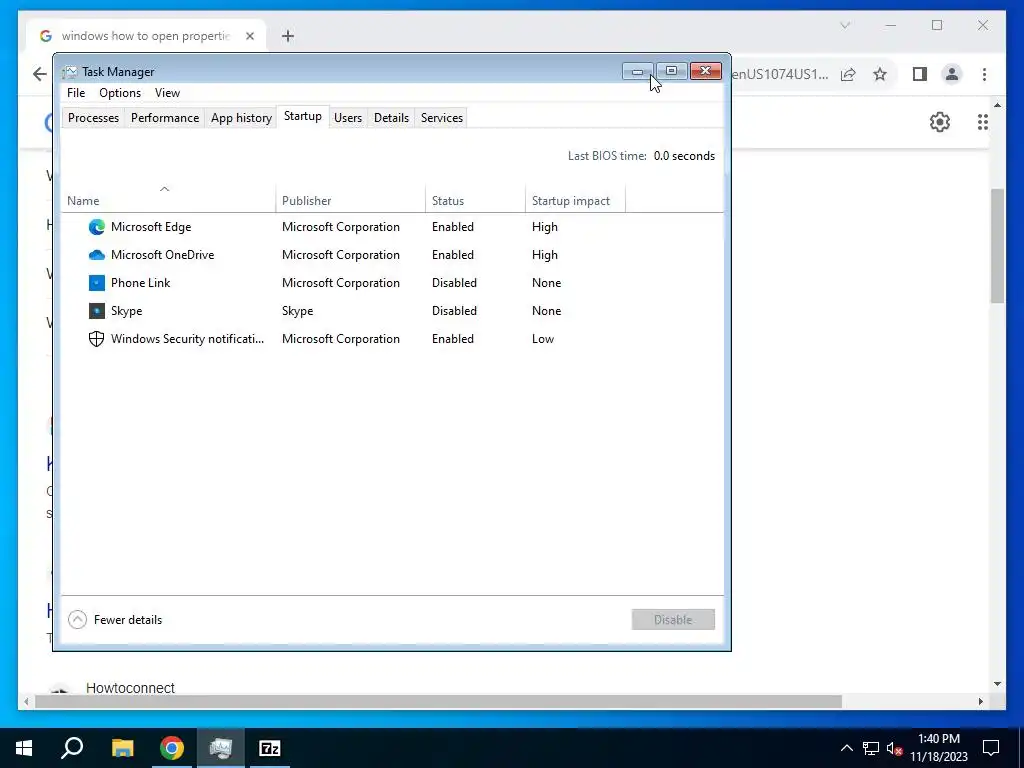This screenshot has width=1024, height=768.
Task: Click the clock and date in taskbar
Action: [x=939, y=748]
